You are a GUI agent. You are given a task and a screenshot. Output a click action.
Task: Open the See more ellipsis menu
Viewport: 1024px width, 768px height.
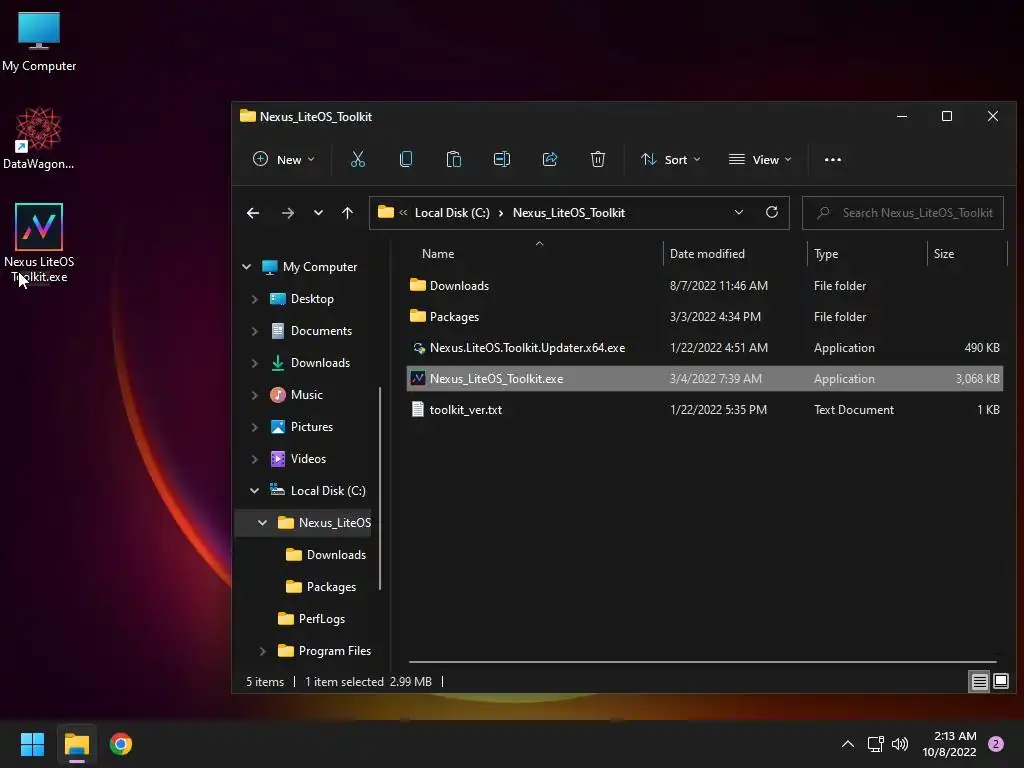click(833, 159)
